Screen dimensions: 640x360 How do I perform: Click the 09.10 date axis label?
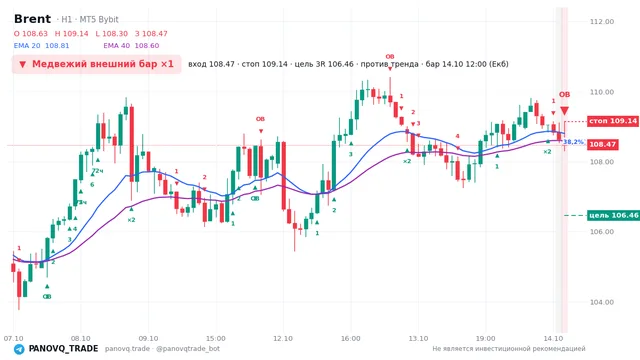tap(148, 338)
